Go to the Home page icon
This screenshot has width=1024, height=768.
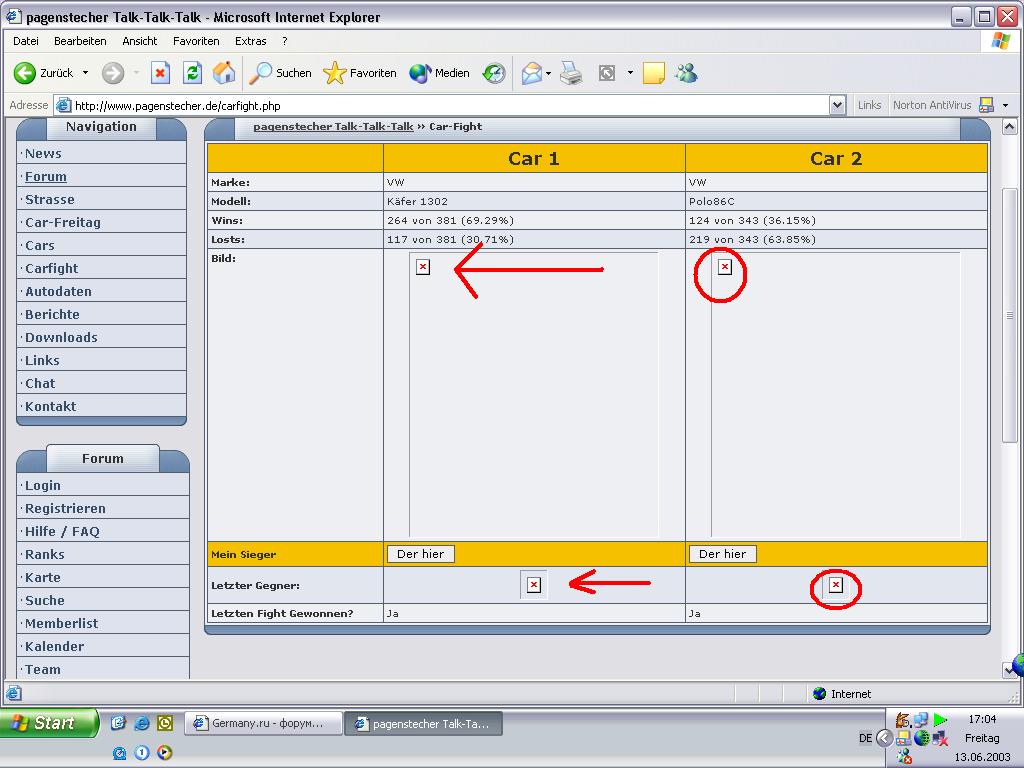224,73
